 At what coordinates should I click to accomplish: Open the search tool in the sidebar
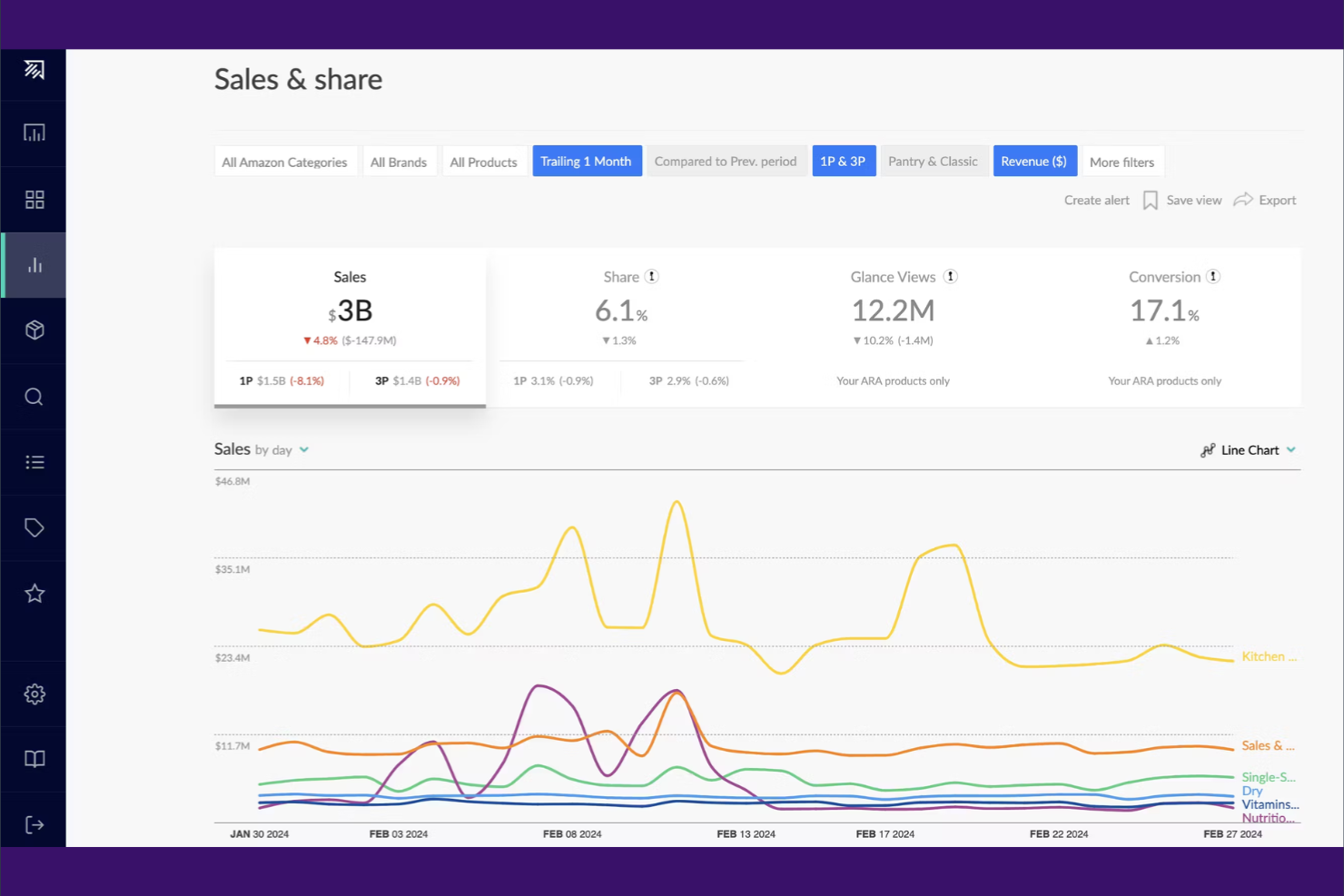click(x=34, y=397)
